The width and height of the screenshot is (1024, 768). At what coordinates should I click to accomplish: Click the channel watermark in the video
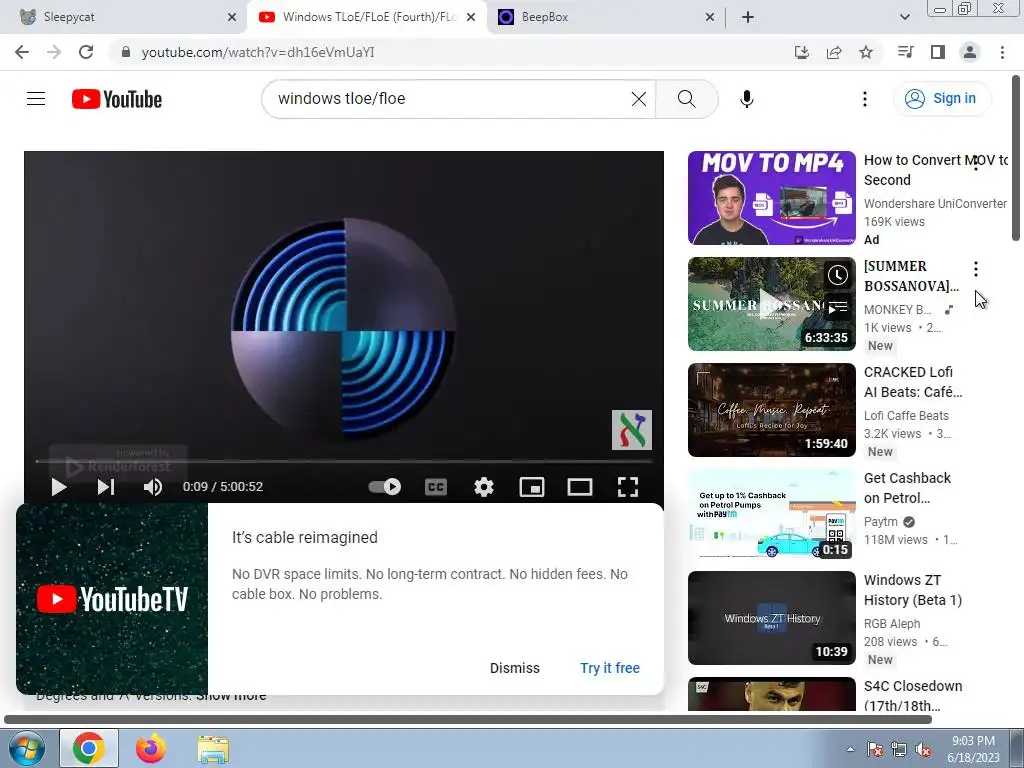632,430
